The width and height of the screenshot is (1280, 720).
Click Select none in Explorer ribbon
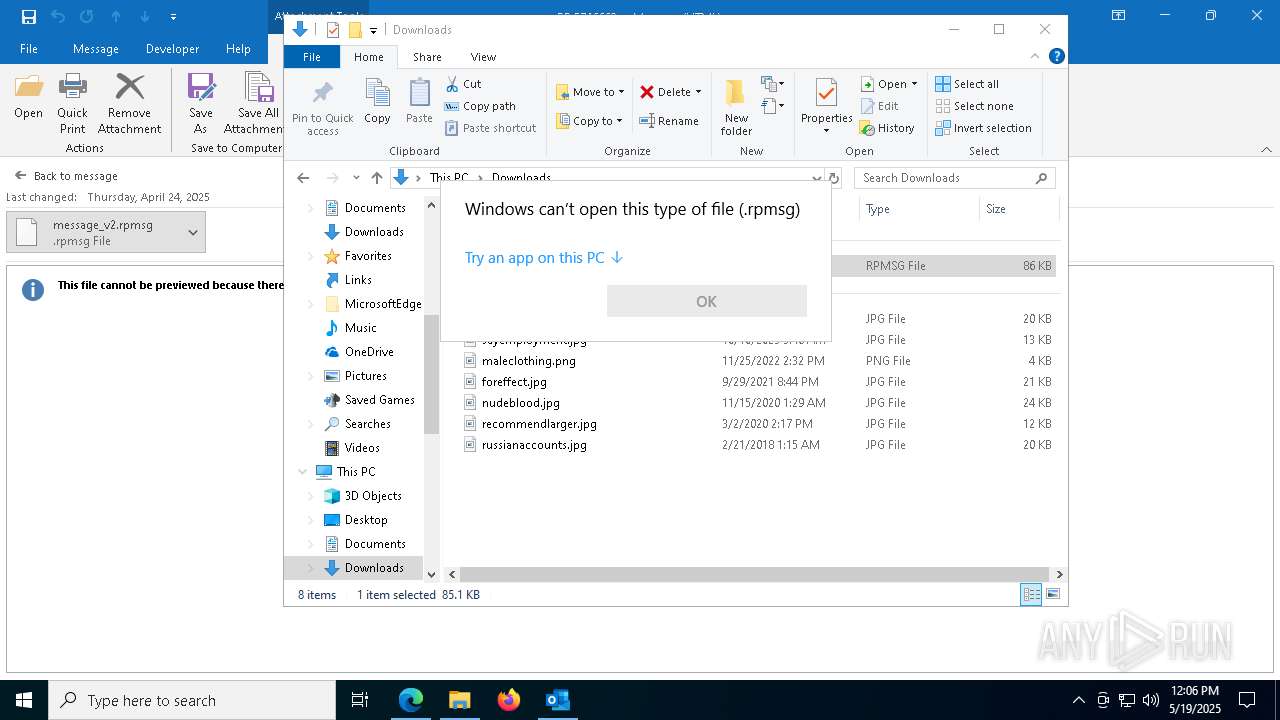tap(974, 106)
